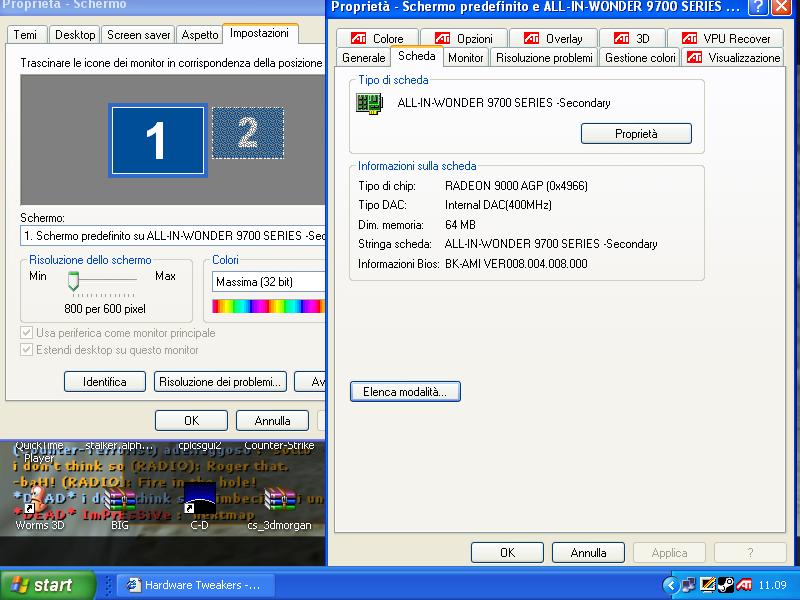Image resolution: width=800 pixels, height=600 pixels.
Task: Open the Opzioni ATI tab
Action: 464,38
